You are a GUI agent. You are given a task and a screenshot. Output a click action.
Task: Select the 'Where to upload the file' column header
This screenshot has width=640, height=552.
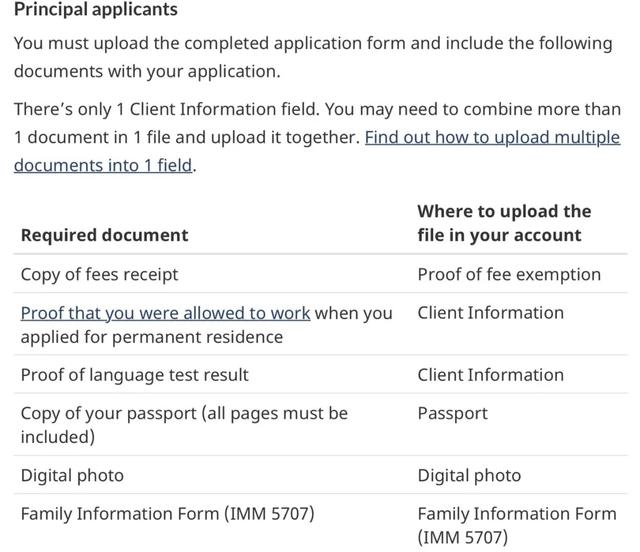coord(504,223)
